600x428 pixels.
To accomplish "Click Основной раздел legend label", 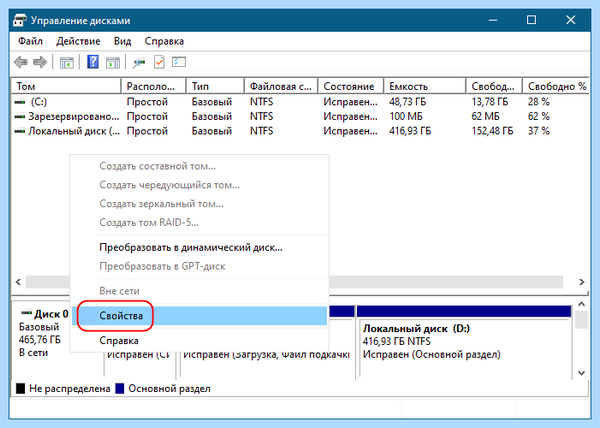I will tap(170, 389).
